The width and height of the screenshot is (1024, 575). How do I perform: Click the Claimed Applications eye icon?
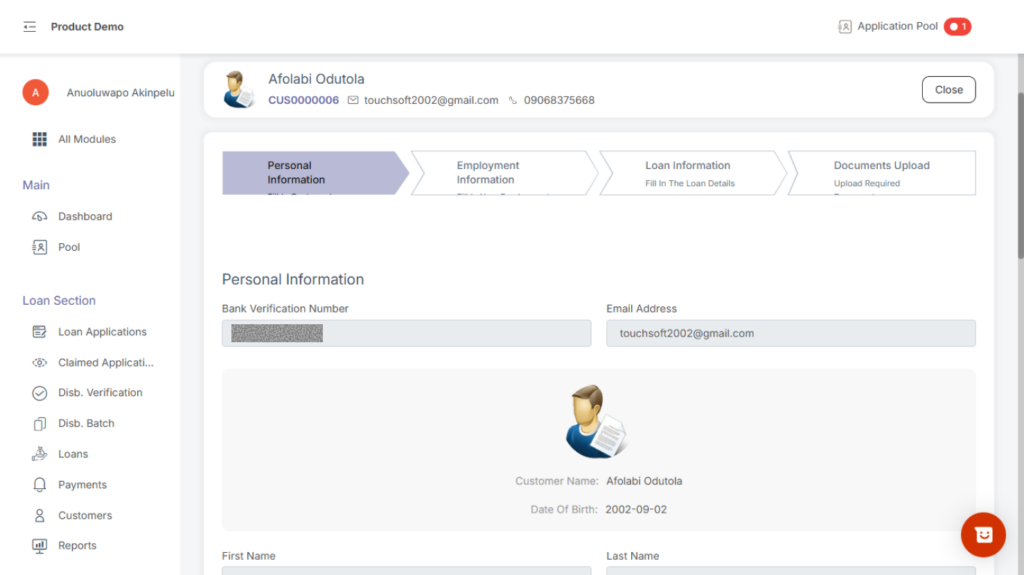pos(40,363)
